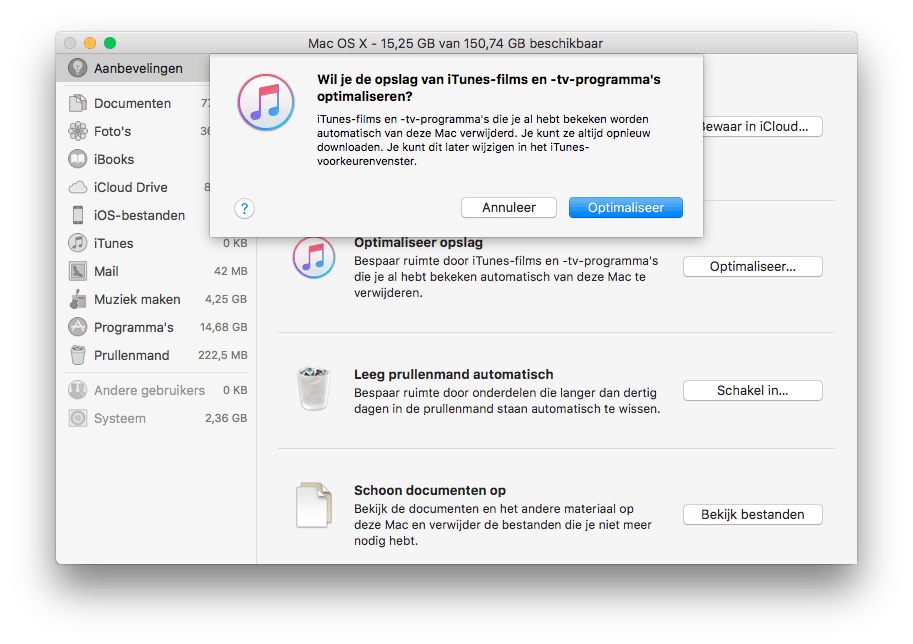Select the iOS-bestanden category label
The width and height of the screenshot is (913, 644).
click(x=140, y=215)
